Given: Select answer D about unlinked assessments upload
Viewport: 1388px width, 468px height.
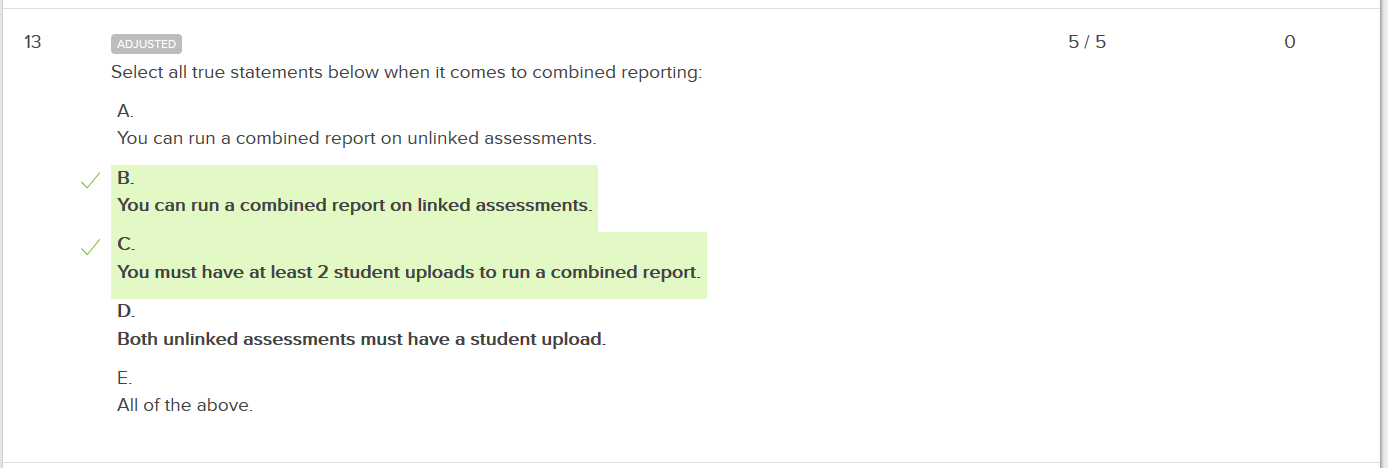Looking at the screenshot, I should [x=361, y=326].
